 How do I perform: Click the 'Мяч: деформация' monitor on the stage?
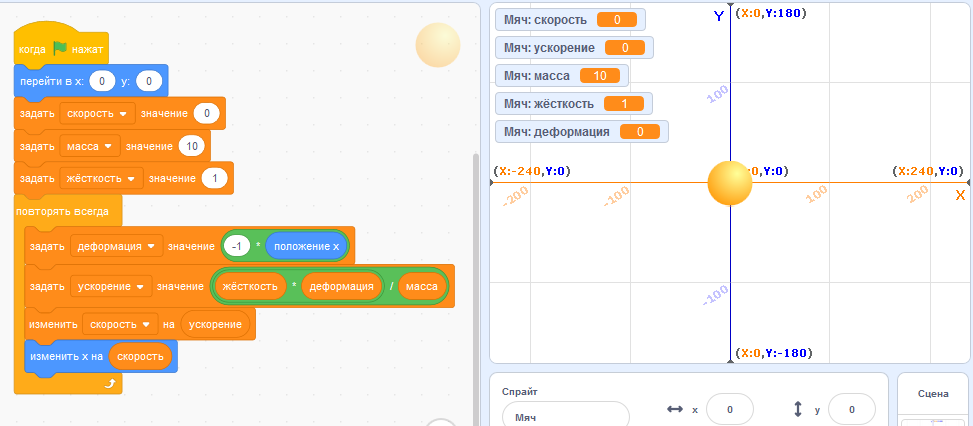tap(581, 132)
